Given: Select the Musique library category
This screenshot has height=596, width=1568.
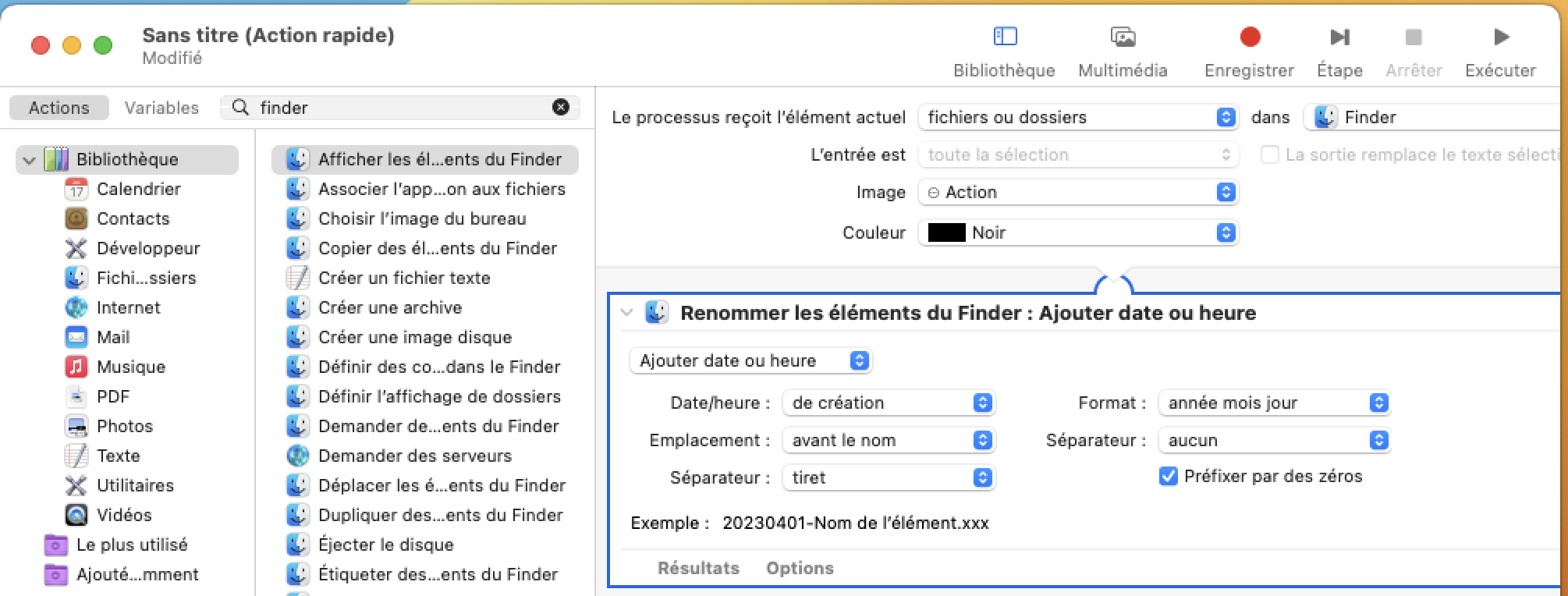Looking at the screenshot, I should (130, 367).
